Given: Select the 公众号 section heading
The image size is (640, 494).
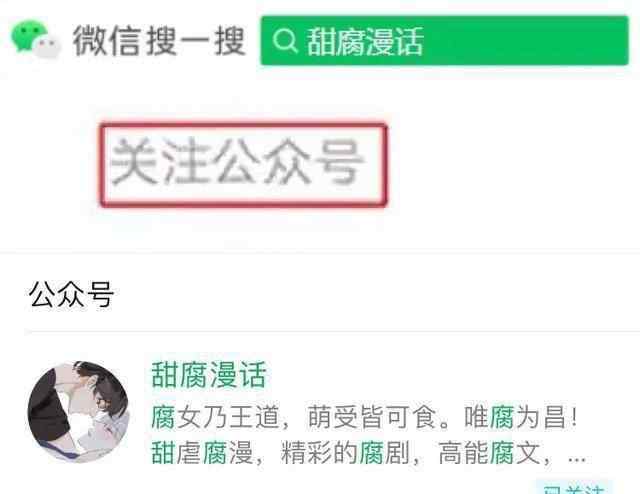Looking at the screenshot, I should [71, 294].
